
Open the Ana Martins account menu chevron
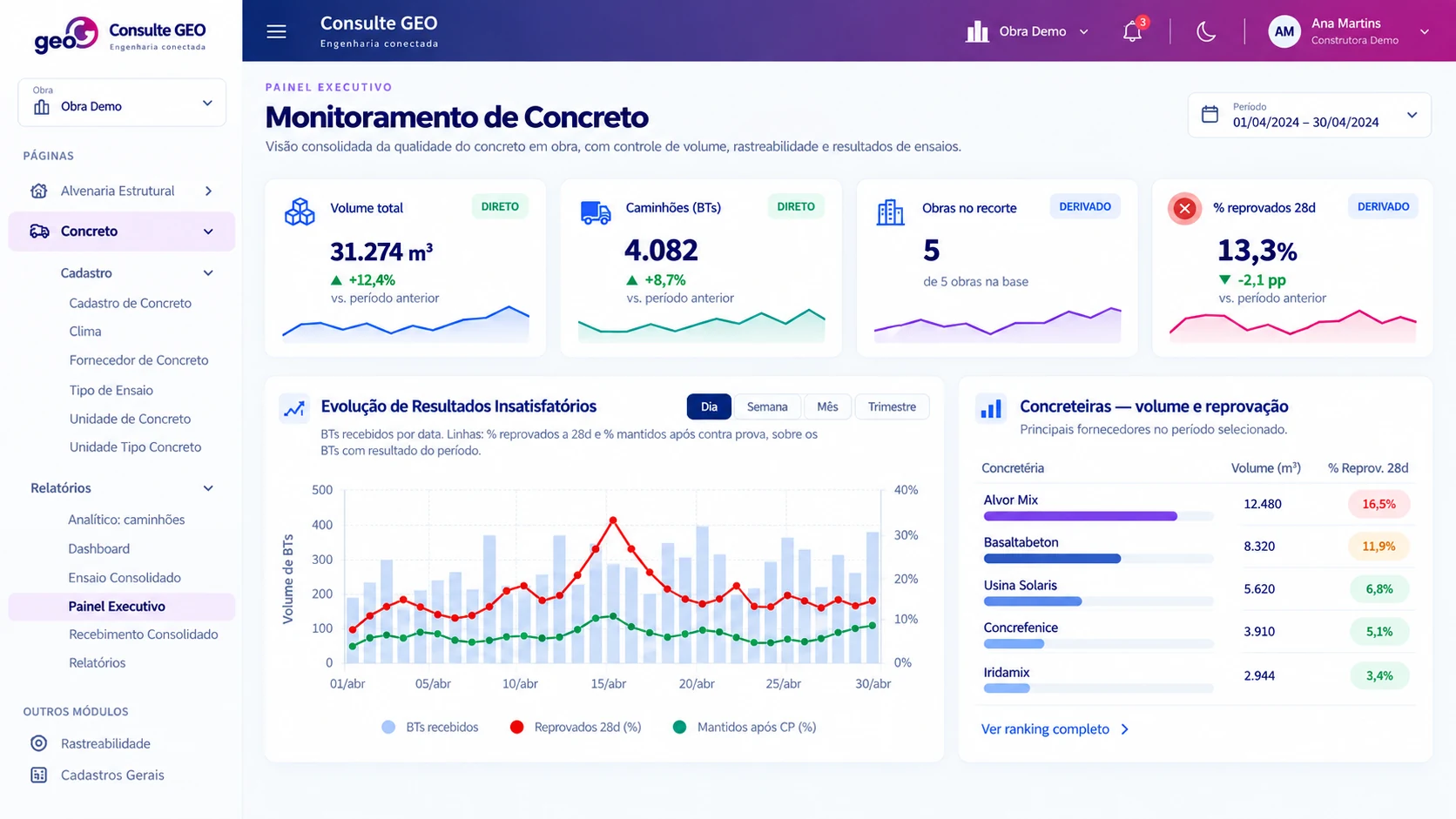(1425, 31)
